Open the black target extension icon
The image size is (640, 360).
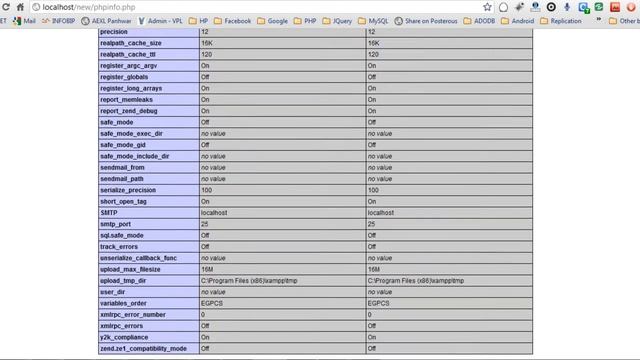pos(551,7)
